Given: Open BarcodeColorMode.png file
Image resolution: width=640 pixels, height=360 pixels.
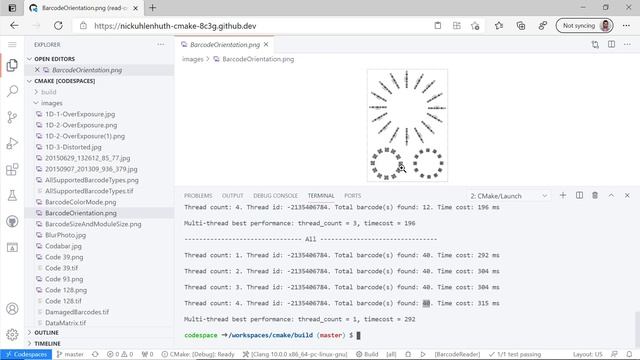Looking at the screenshot, I should (x=80, y=202).
